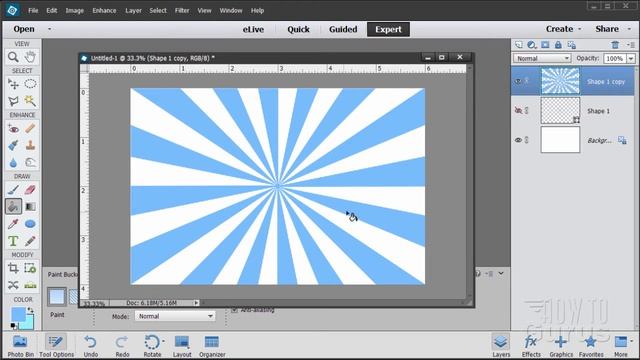The width and height of the screenshot is (640, 360).
Task: Click the Redo button
Action: point(122,346)
